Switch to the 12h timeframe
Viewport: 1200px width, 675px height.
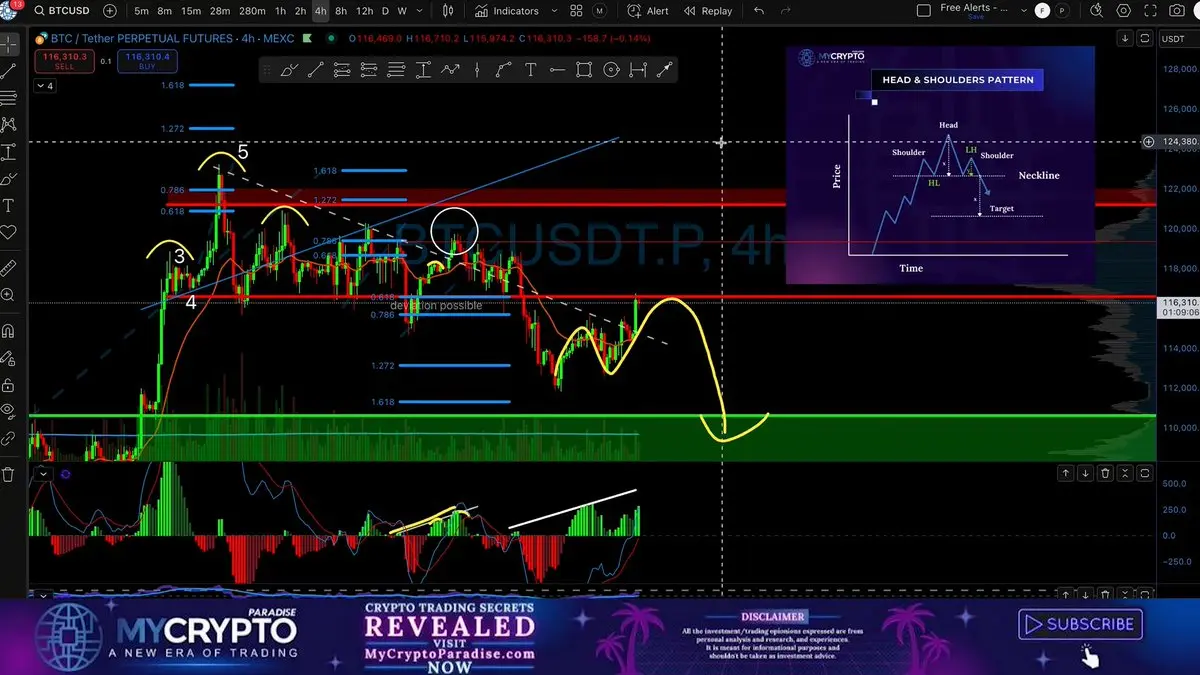[365, 11]
